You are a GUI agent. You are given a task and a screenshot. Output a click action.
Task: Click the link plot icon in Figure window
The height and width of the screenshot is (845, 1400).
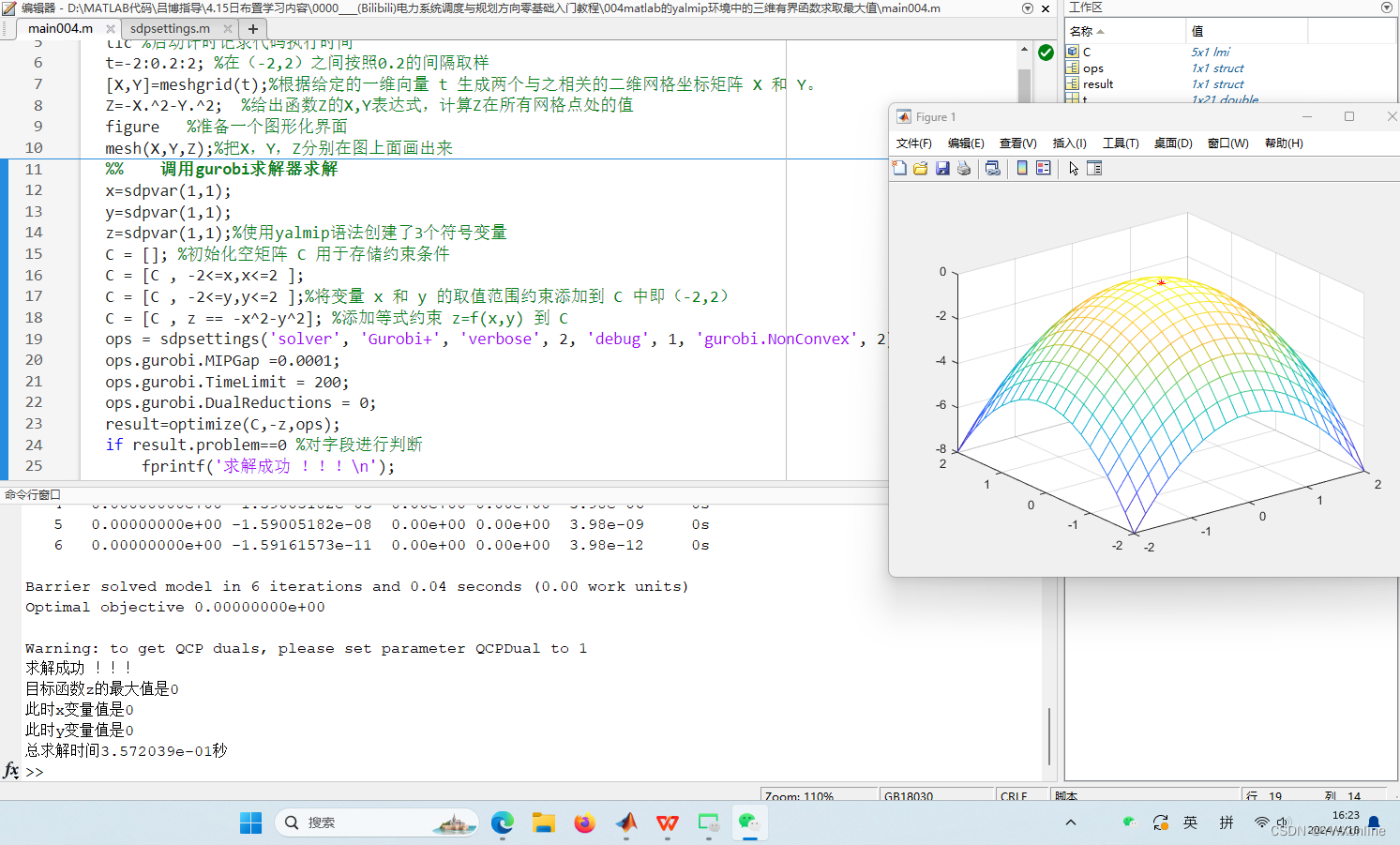[991, 168]
